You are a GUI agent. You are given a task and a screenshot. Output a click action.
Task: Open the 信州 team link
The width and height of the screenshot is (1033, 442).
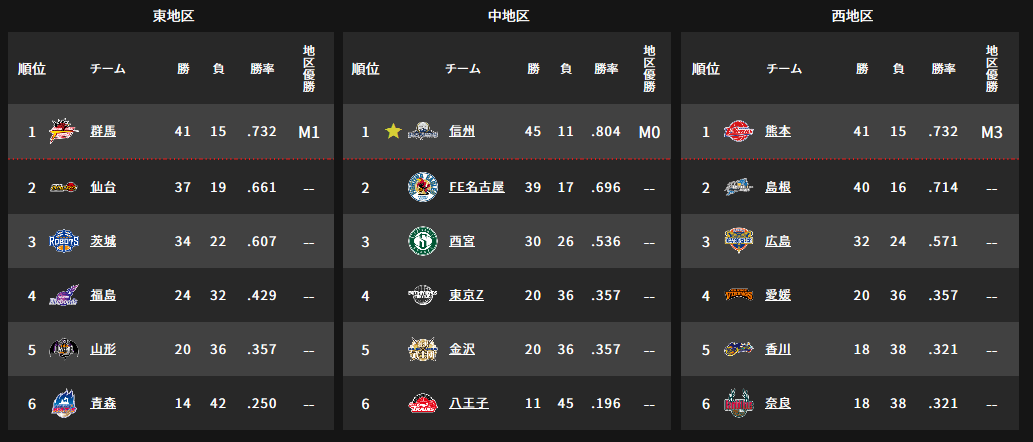[x=462, y=132]
